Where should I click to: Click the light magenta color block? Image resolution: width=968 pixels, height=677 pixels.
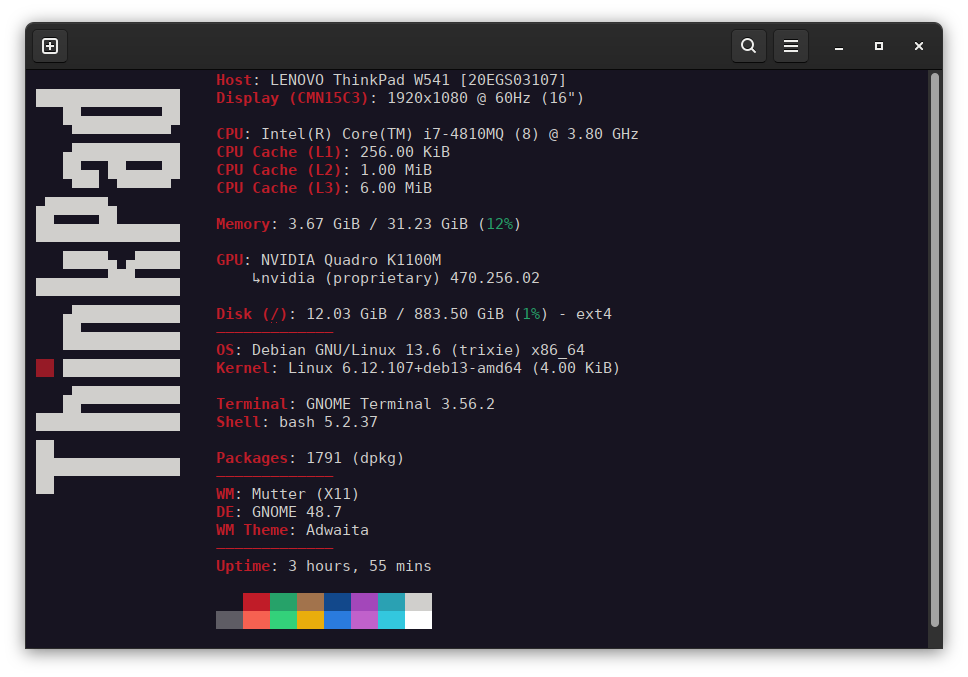pyautogui.click(x=364, y=620)
